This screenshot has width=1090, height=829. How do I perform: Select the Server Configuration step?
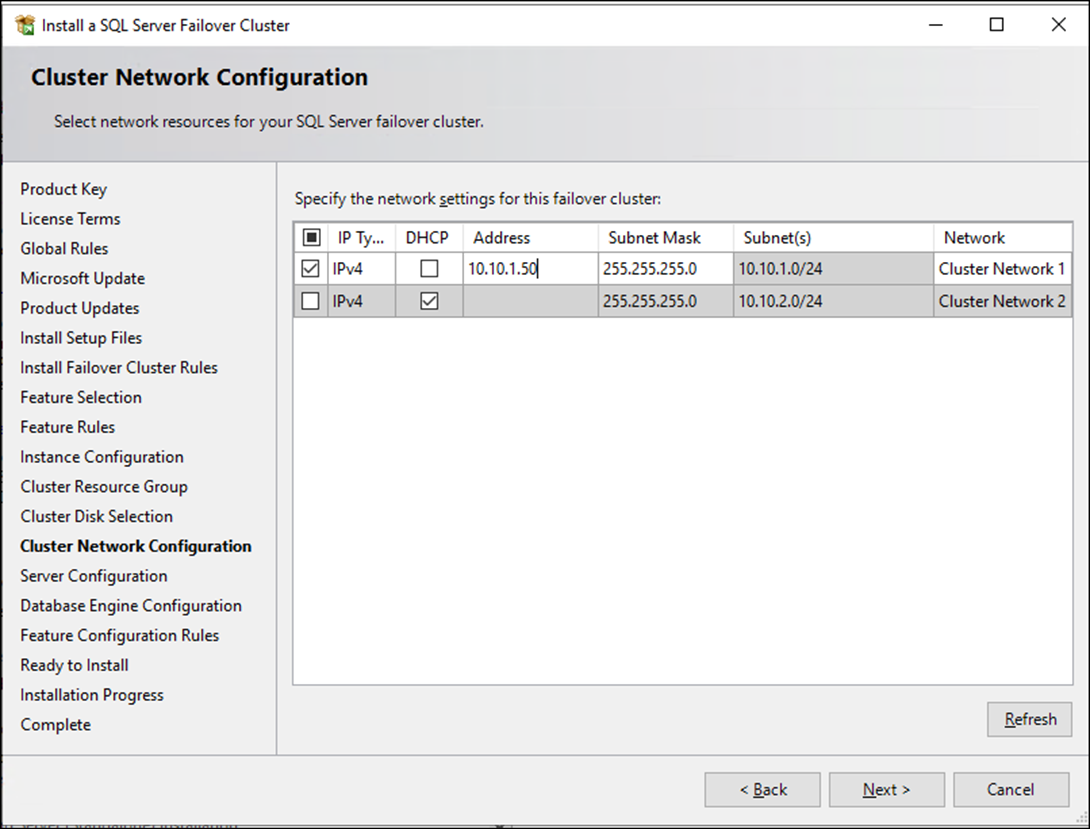94,576
